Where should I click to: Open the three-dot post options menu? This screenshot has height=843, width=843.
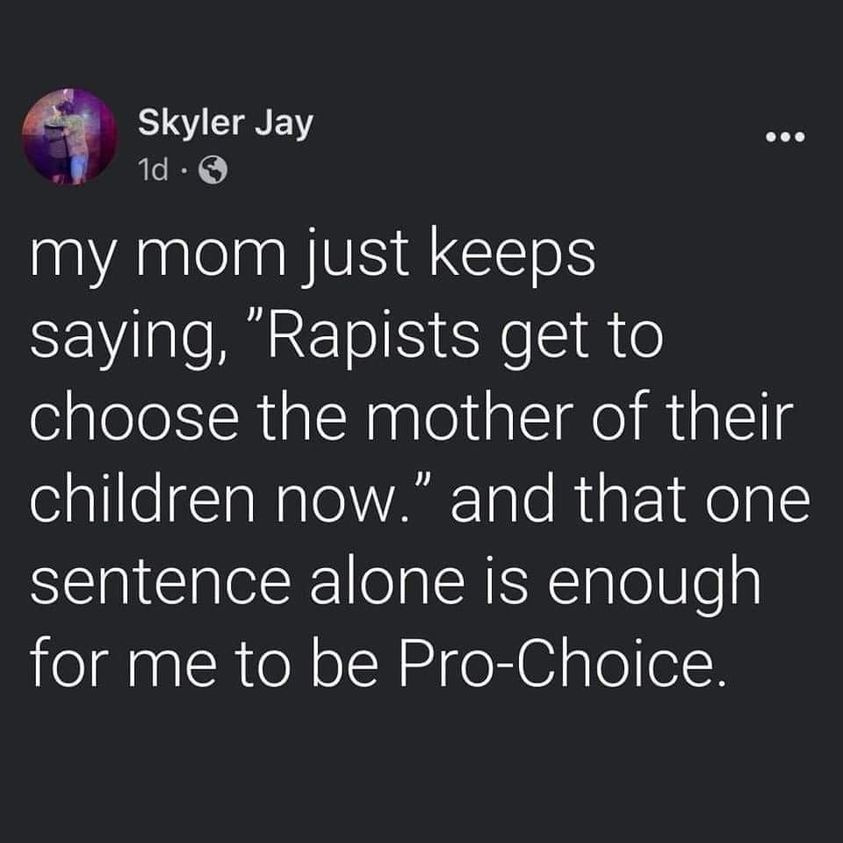click(785, 137)
